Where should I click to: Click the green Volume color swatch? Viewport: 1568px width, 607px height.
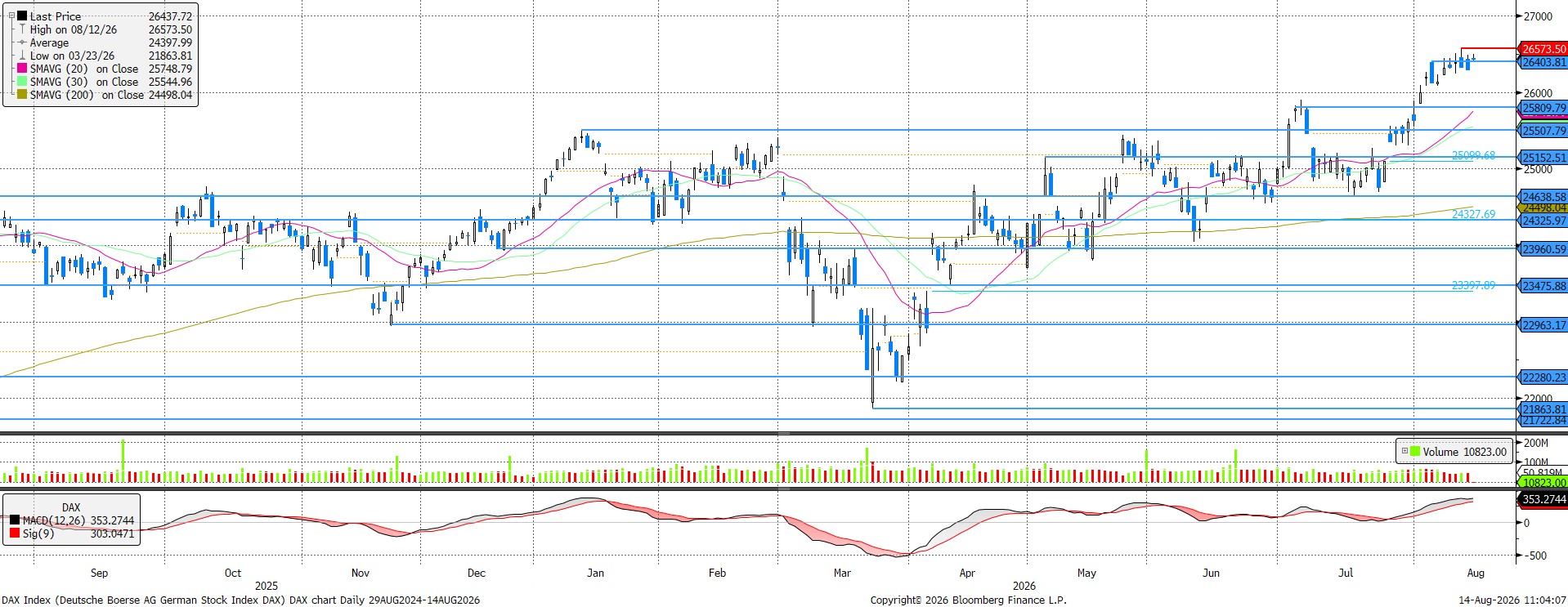click(x=1415, y=451)
